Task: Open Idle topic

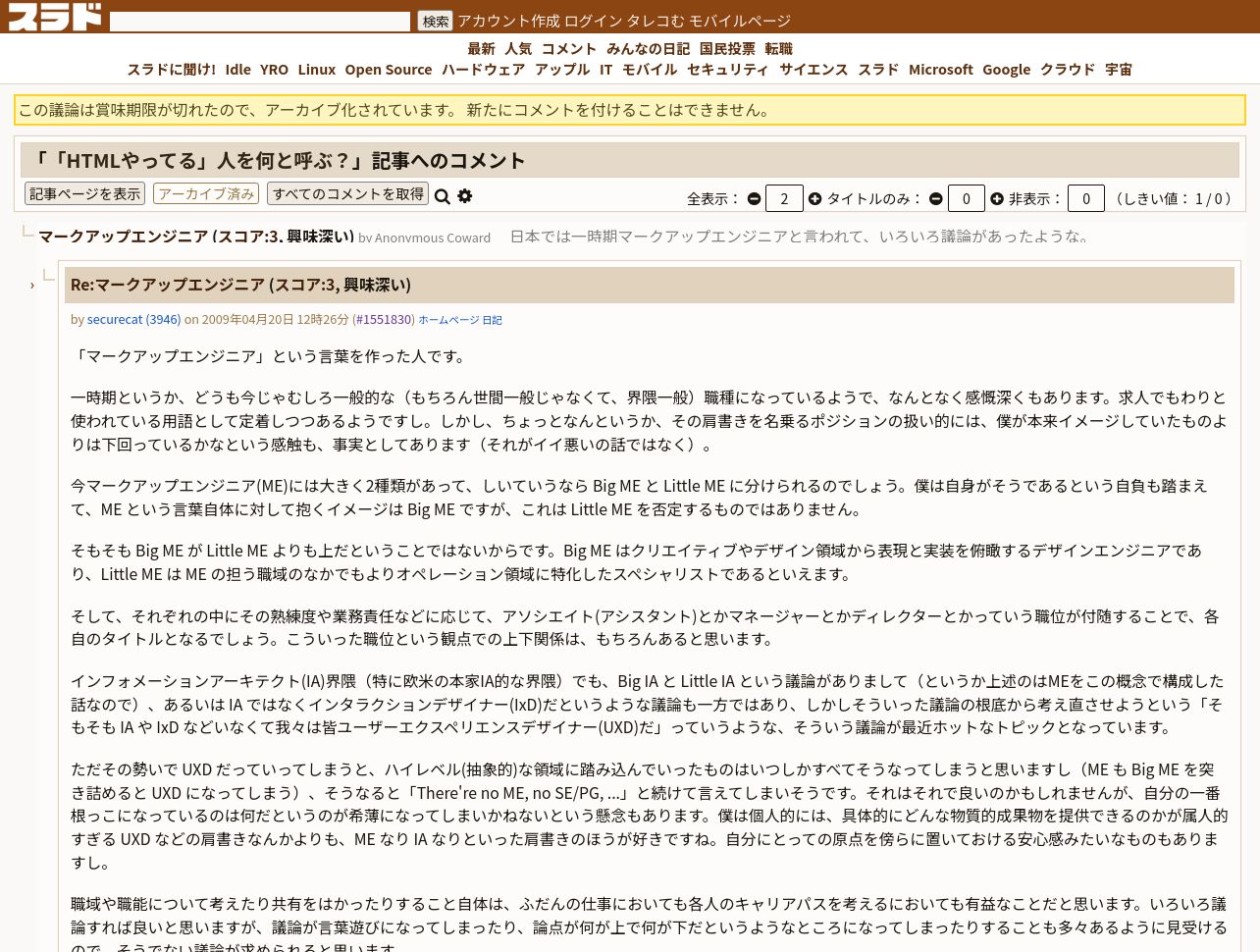Action: click(237, 69)
